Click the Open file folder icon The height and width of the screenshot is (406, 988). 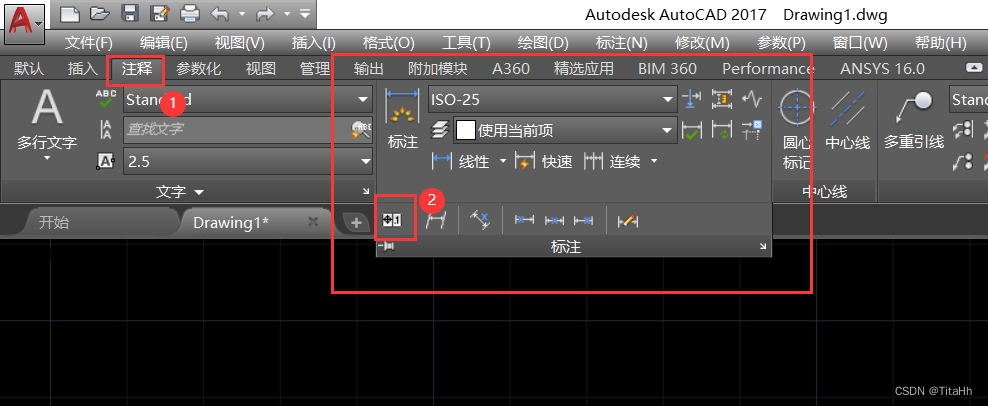(x=100, y=13)
